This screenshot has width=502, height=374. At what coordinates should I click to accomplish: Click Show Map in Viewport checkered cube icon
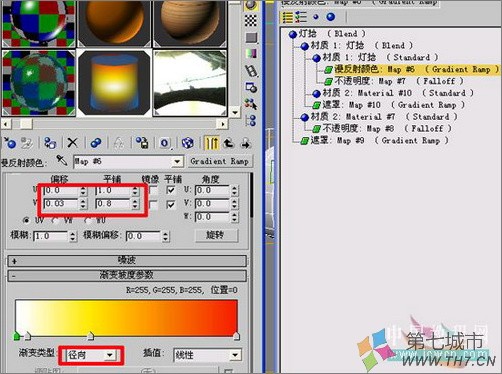188,143
